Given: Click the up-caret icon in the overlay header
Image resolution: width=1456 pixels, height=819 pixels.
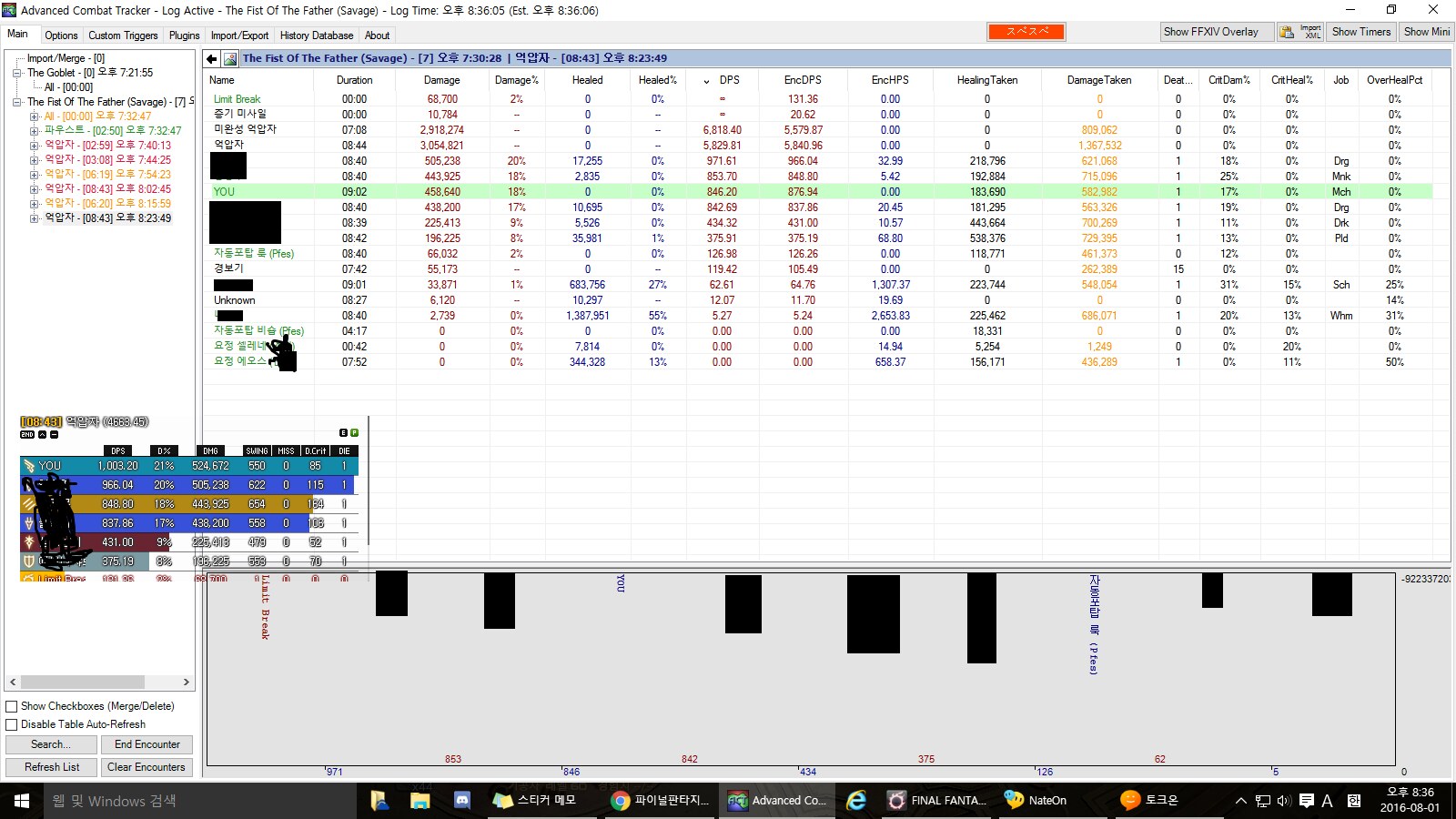Looking at the screenshot, I should [42, 435].
